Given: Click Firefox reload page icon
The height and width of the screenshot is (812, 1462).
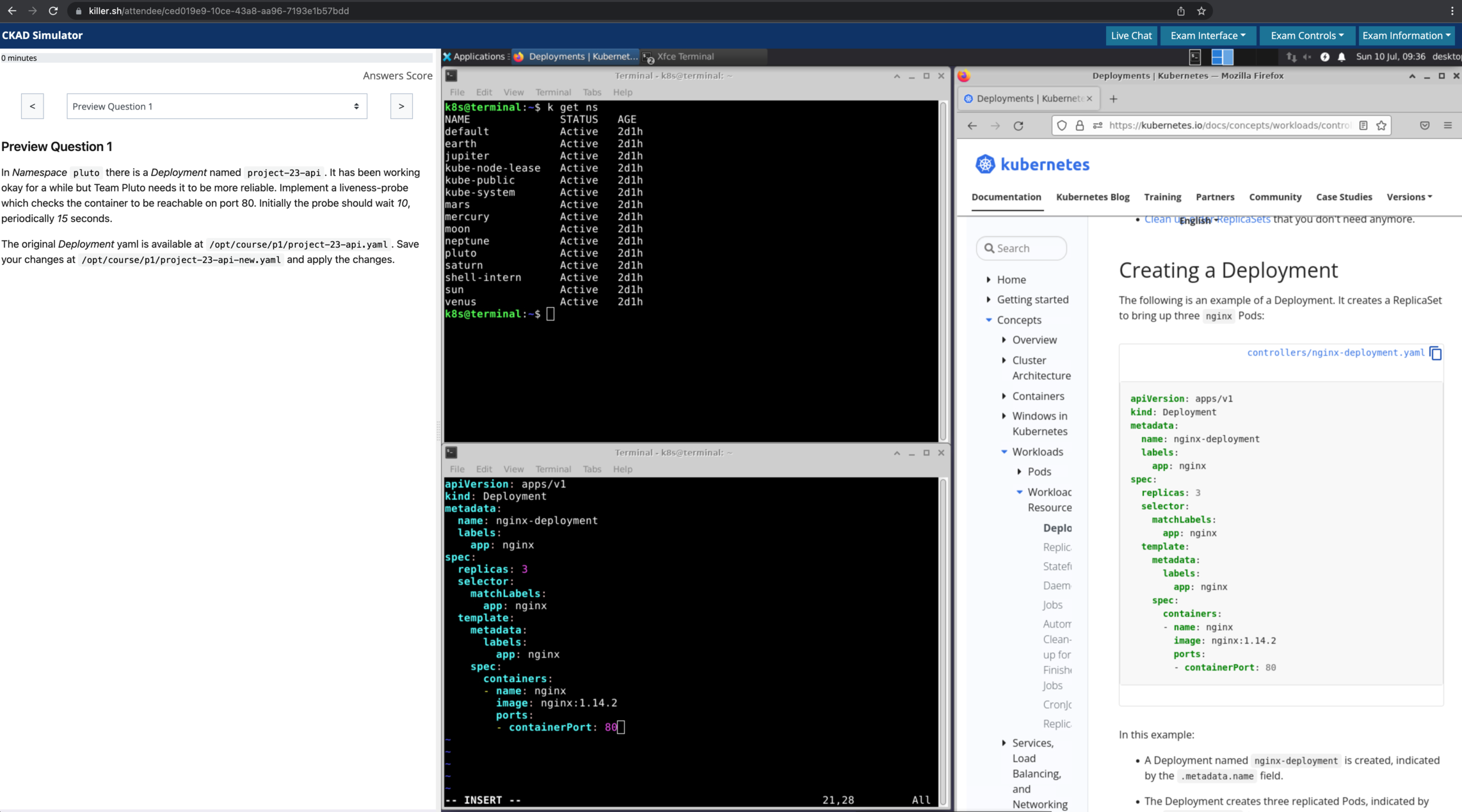Looking at the screenshot, I should click(x=1018, y=126).
